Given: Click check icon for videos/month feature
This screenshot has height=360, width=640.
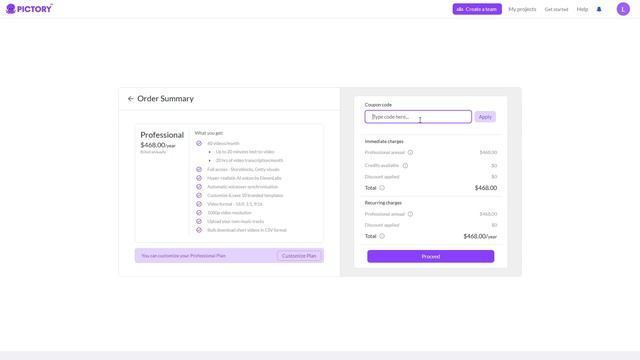Looking at the screenshot, I should click(199, 143).
